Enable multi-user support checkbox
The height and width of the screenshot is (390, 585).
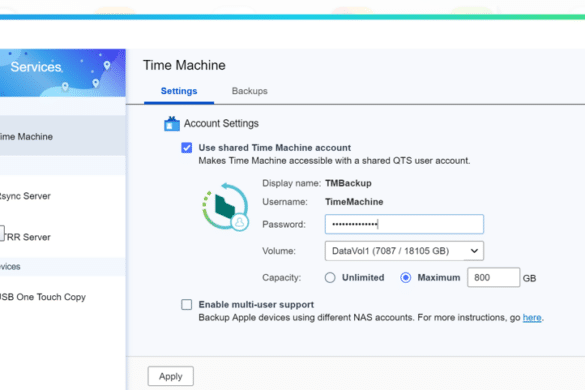point(187,305)
